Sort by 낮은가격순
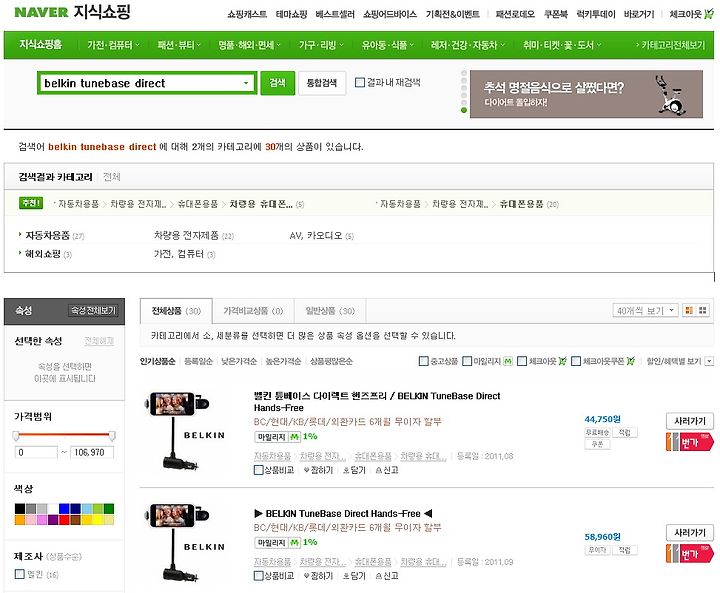The image size is (720, 593). (x=239, y=361)
